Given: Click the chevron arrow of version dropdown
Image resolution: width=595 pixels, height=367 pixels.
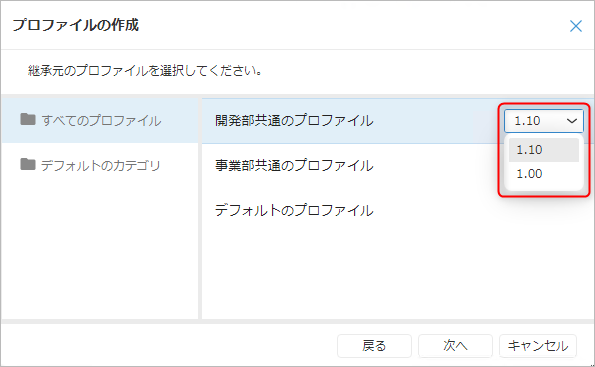Looking at the screenshot, I should 571,121.
